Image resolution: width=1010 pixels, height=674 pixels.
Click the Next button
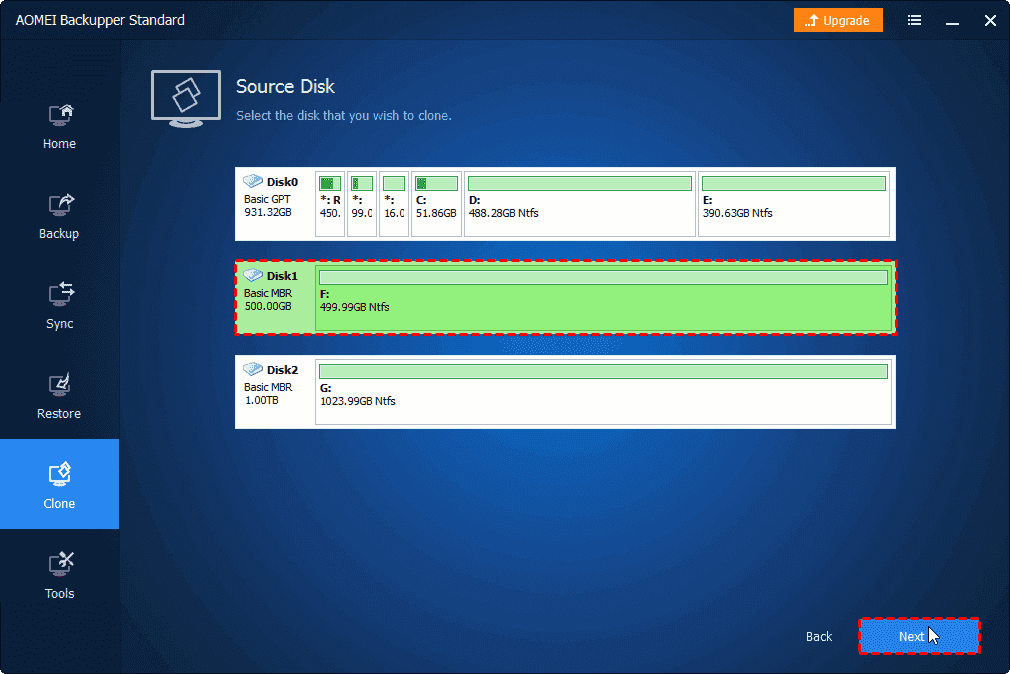(x=919, y=636)
